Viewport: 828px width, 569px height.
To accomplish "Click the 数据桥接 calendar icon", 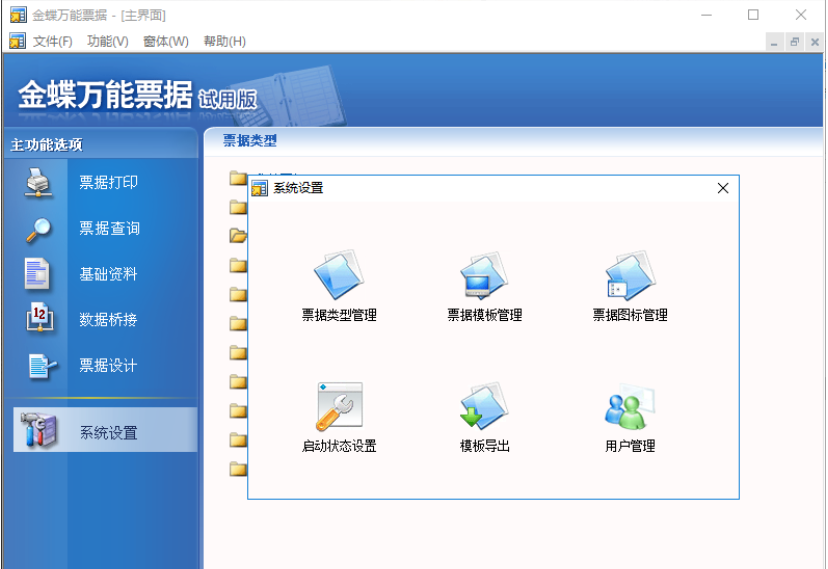I will (x=39, y=319).
